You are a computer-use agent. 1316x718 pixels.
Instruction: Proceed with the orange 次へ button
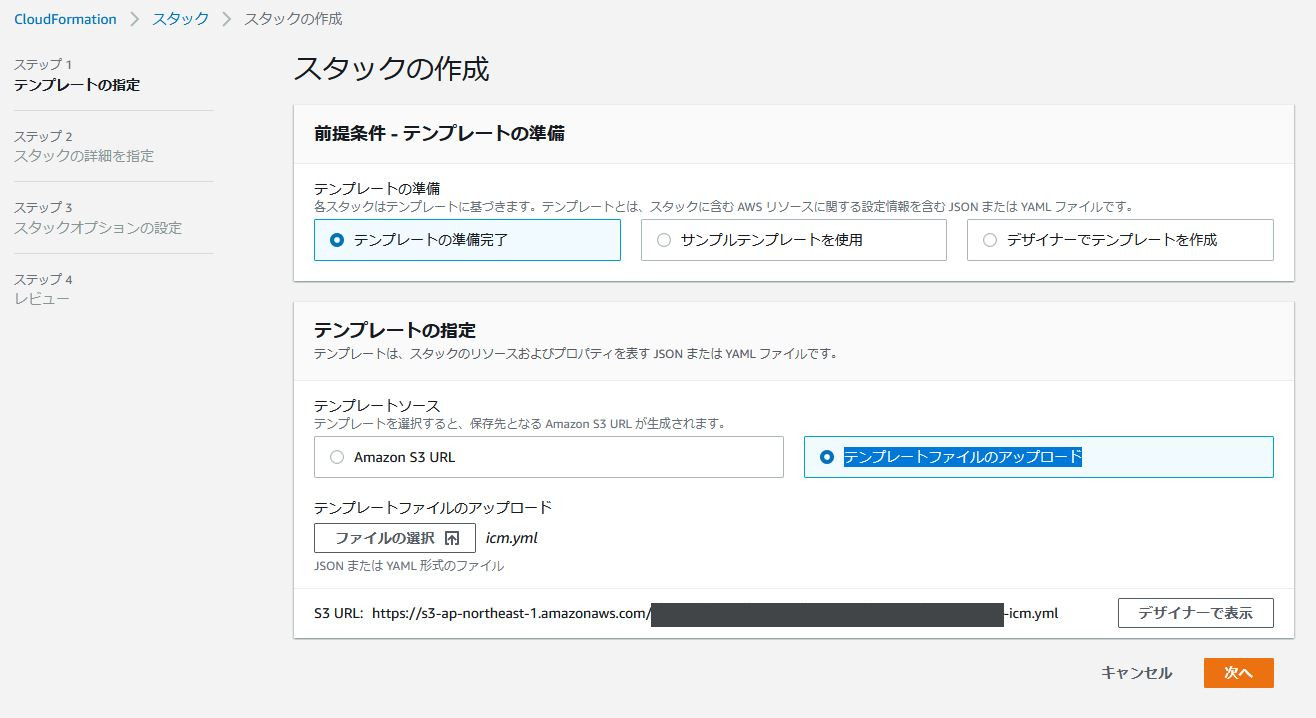tap(1238, 673)
